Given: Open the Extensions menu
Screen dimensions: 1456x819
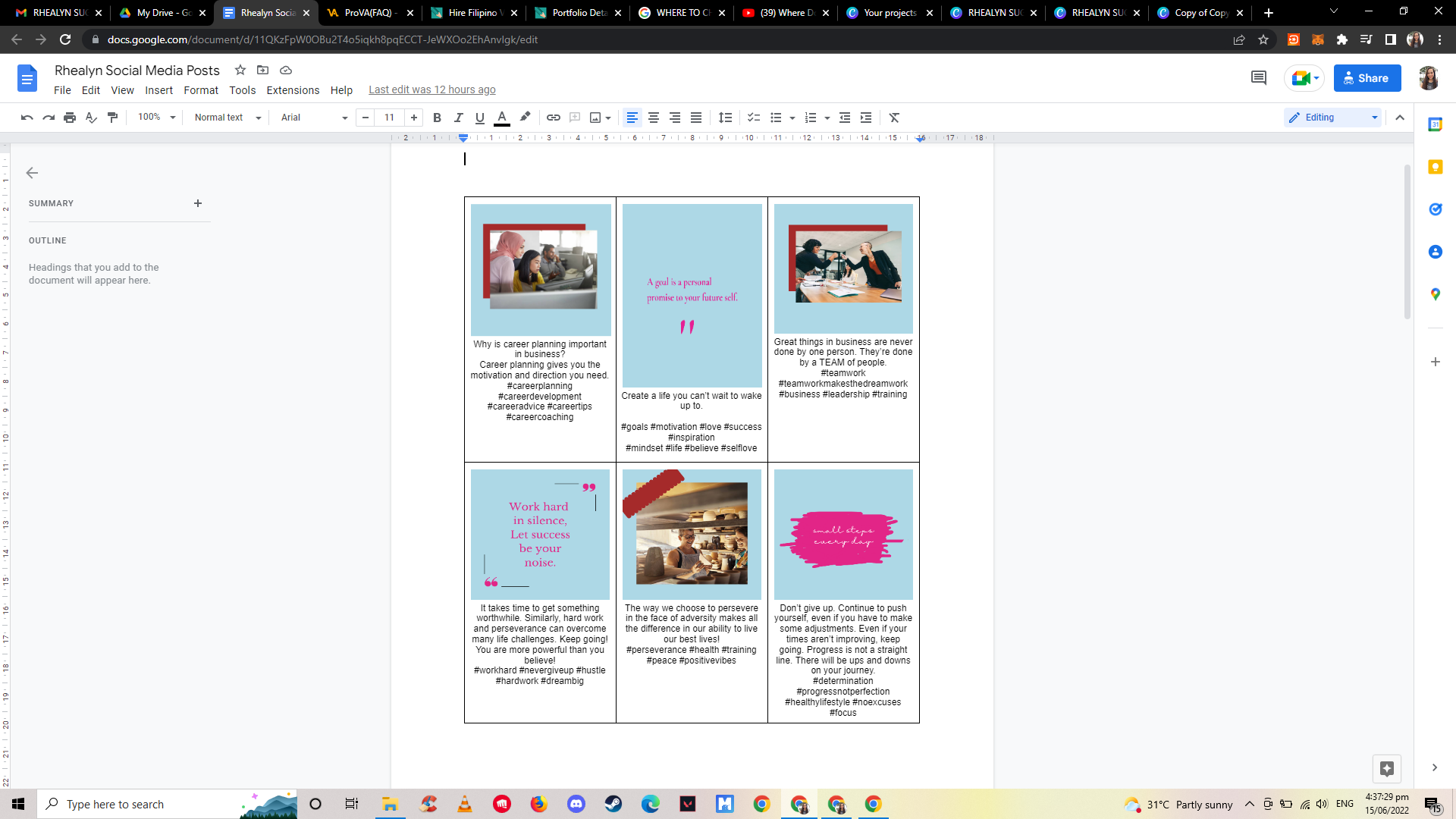Looking at the screenshot, I should click(293, 90).
